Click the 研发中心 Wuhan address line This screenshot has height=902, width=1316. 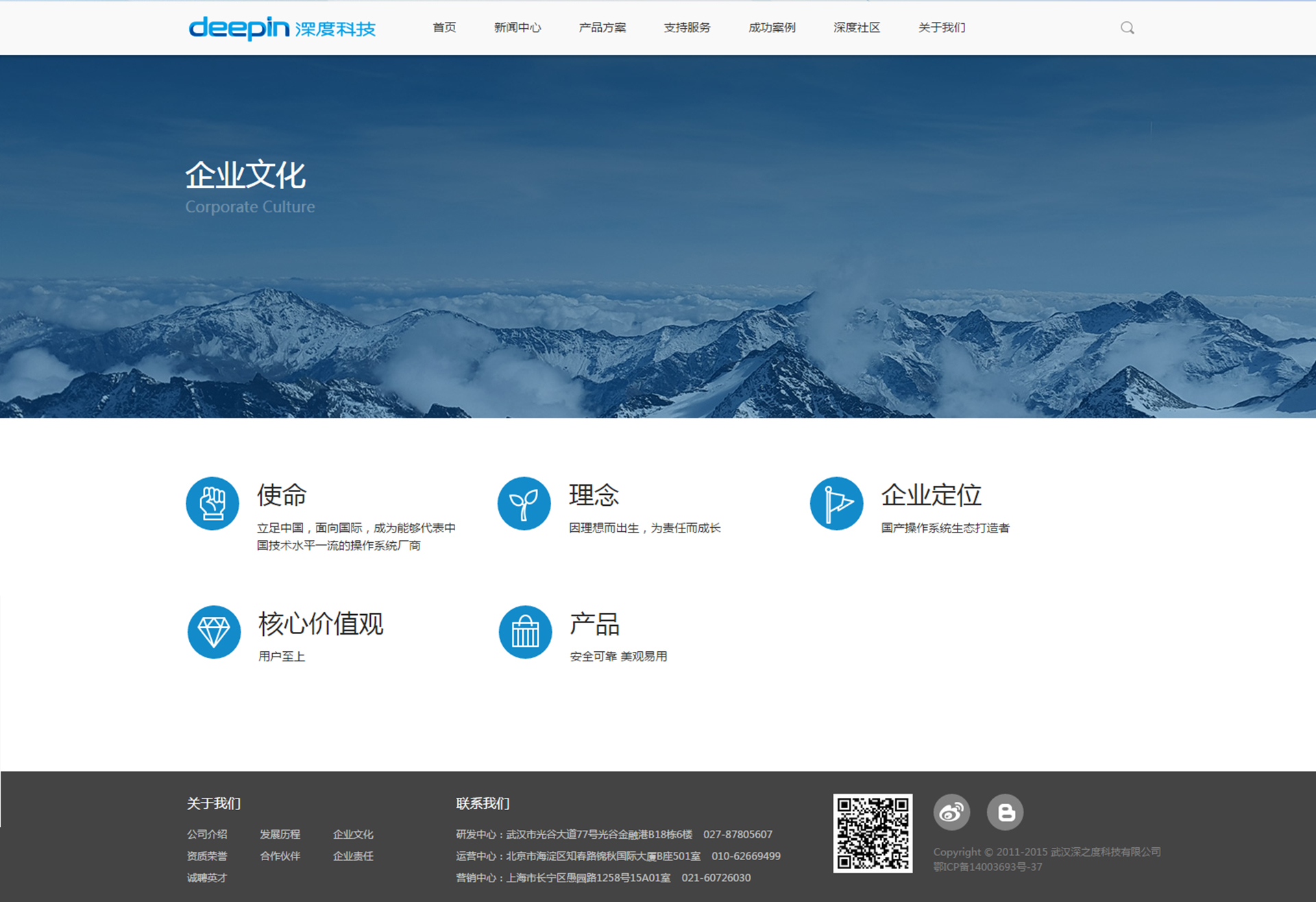(x=614, y=834)
